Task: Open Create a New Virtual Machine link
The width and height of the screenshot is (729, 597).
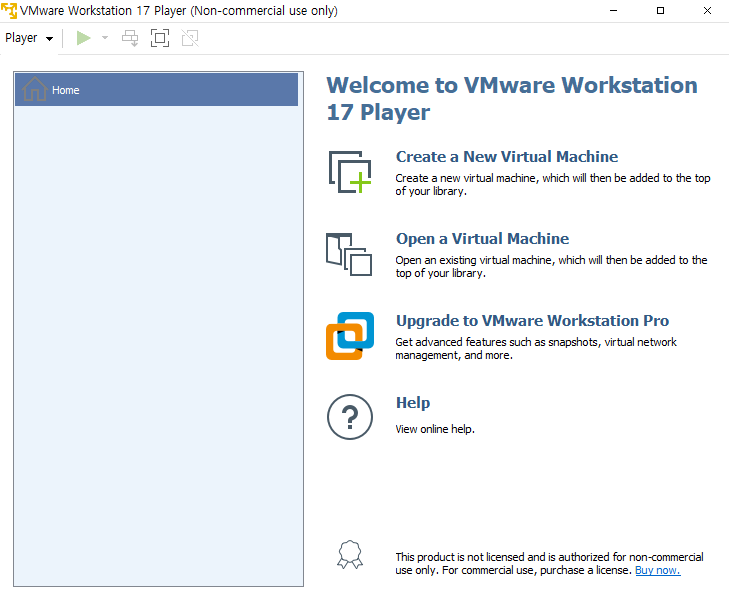Action: [507, 157]
